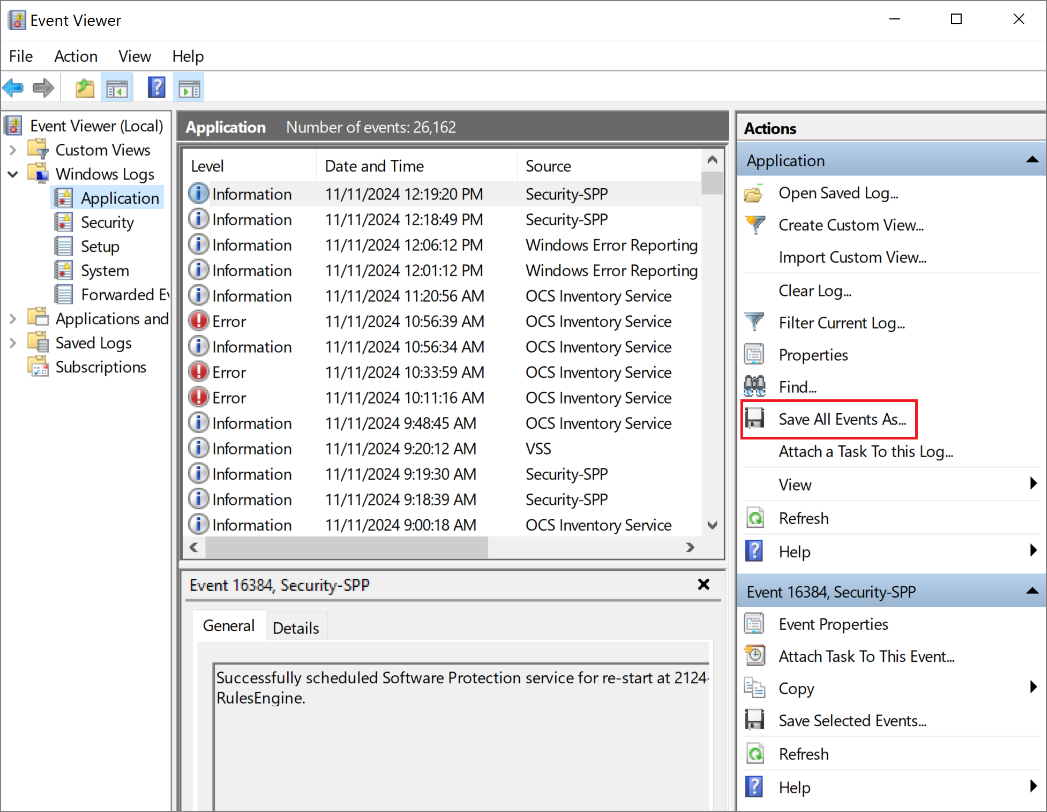Click the System log icon in tree
Viewport: 1047px width, 812px height.
coord(64,270)
